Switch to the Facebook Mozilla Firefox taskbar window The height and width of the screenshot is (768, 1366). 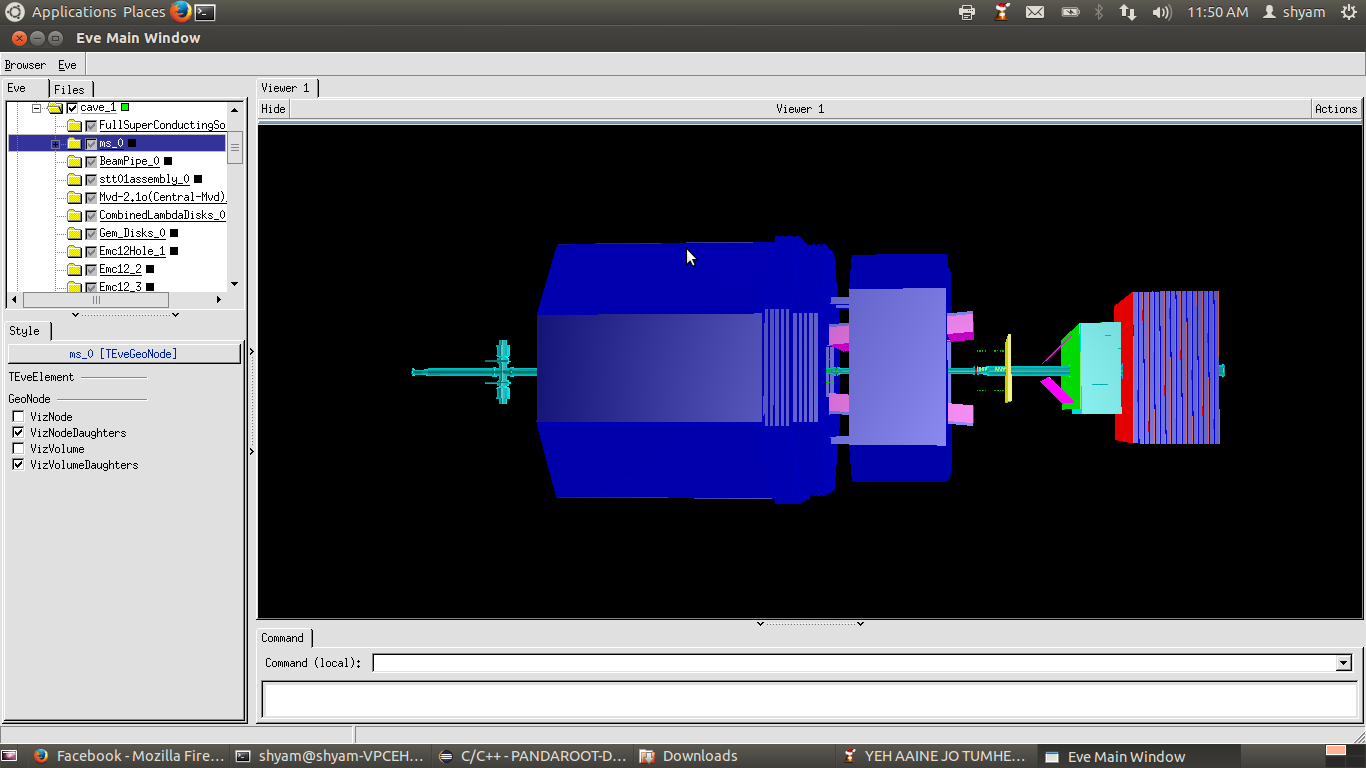click(129, 756)
